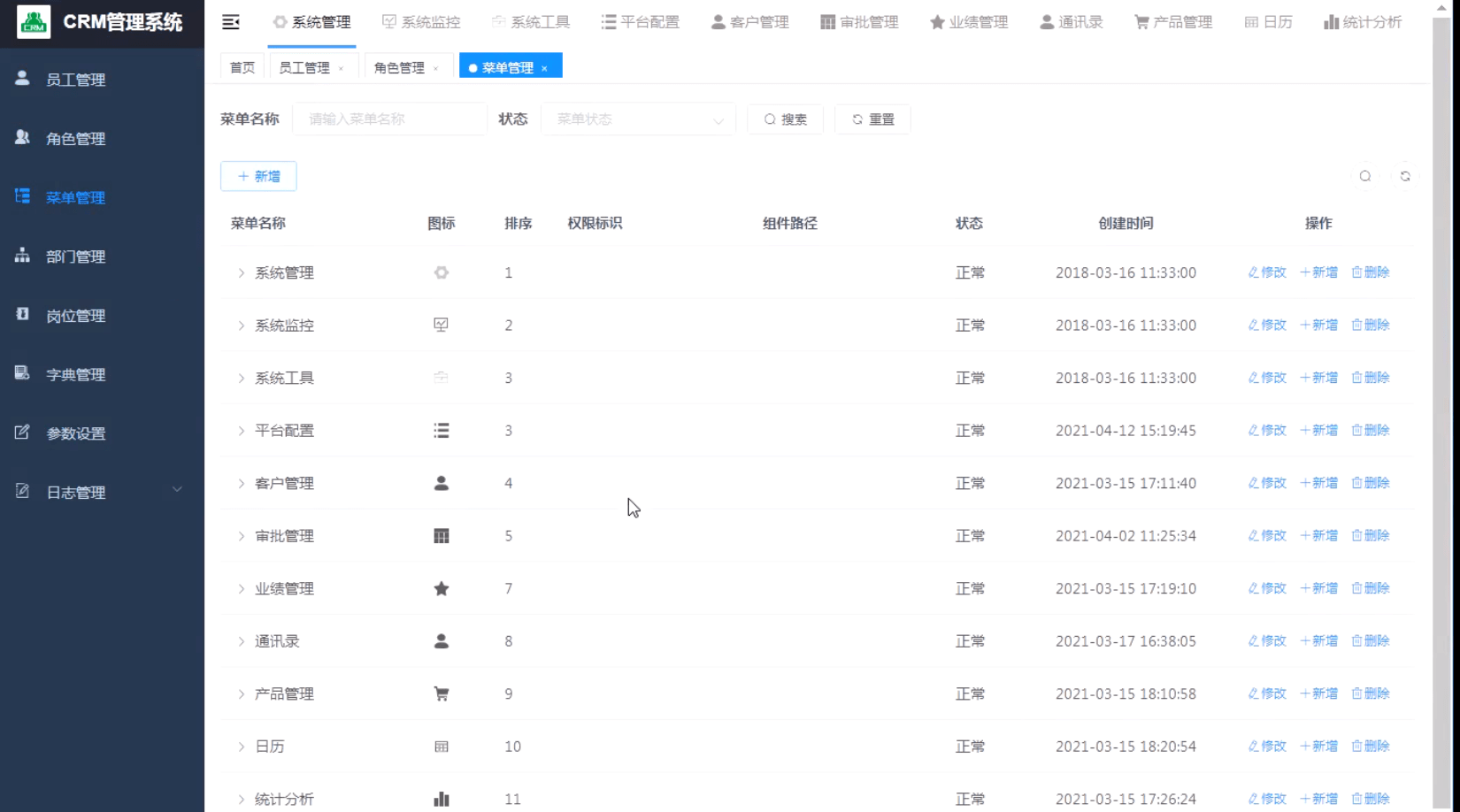The height and width of the screenshot is (812, 1460).
Task: Click 删除 for 日历 row
Action: coord(1371,747)
